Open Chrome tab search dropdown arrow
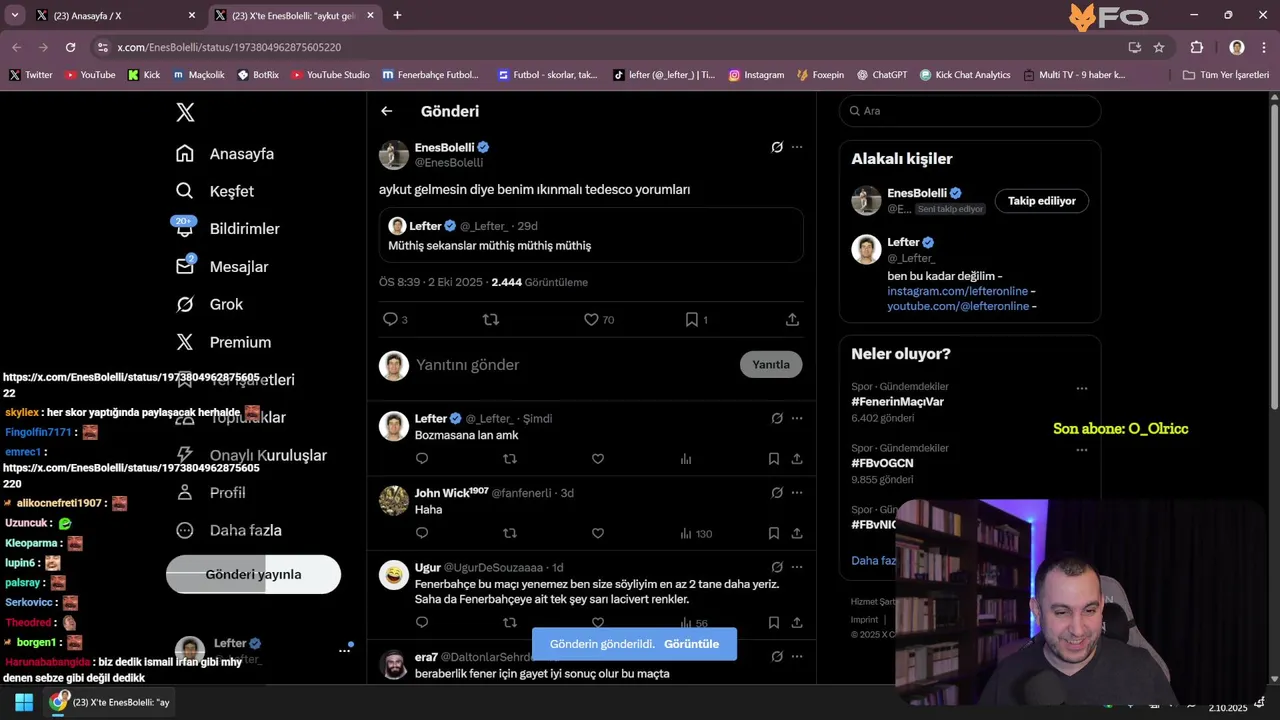The height and width of the screenshot is (720, 1280). 14,15
